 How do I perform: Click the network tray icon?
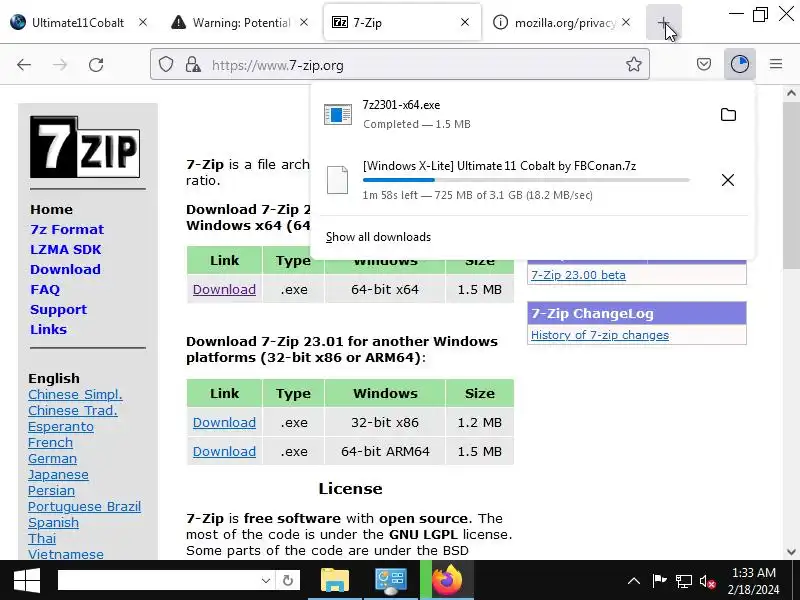[684, 581]
